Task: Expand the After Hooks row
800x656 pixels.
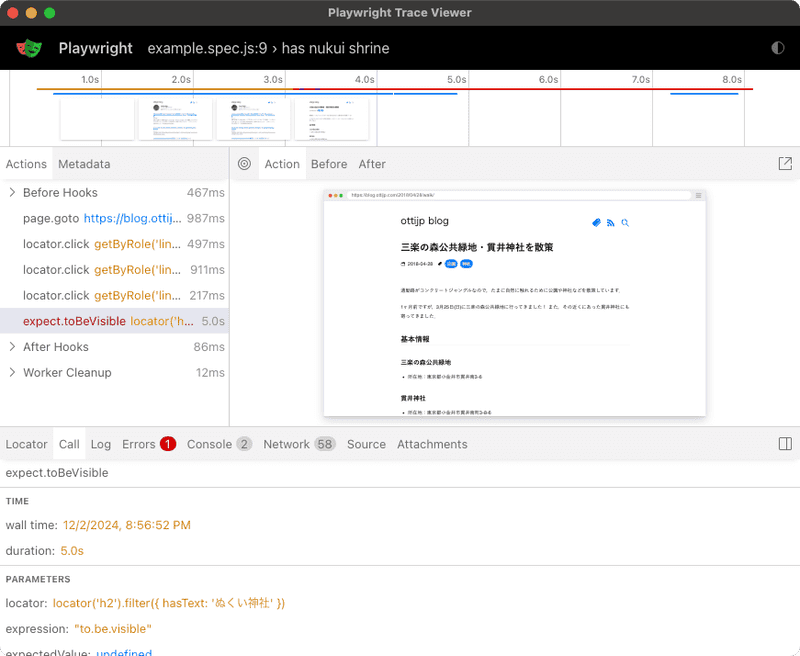Action: click(12, 346)
